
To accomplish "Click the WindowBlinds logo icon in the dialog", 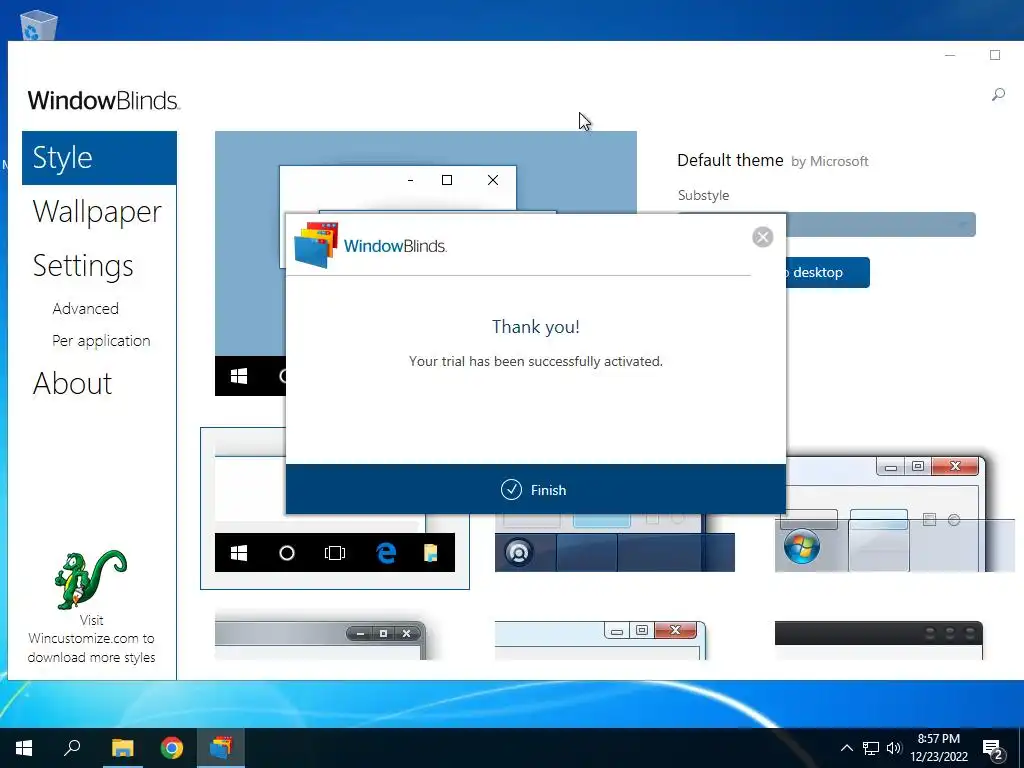I will tap(316, 245).
